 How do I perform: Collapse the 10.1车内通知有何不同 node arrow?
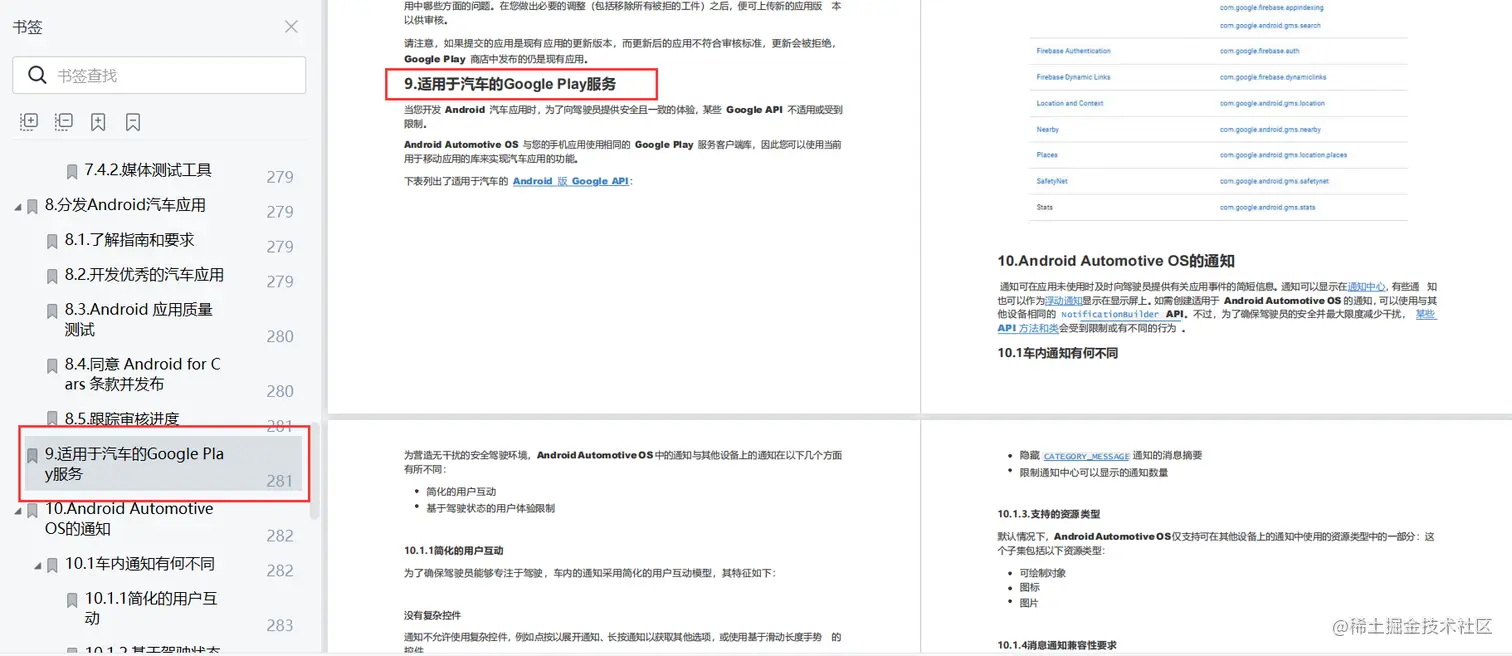coord(38,566)
